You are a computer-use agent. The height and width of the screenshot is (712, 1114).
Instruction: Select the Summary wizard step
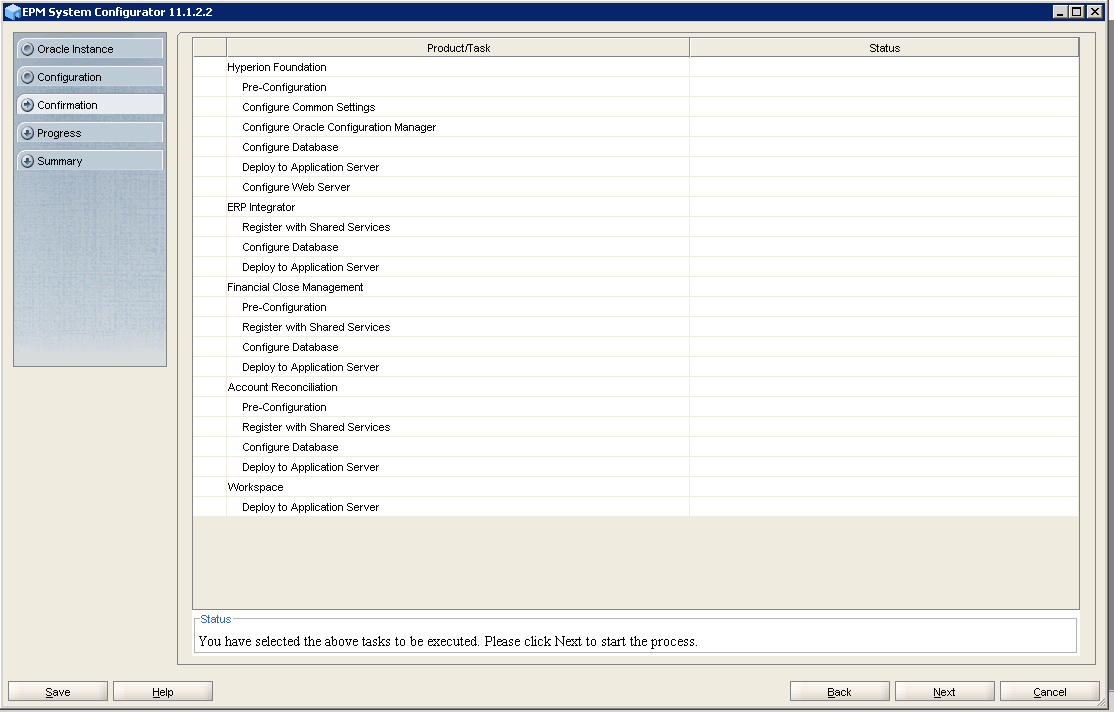[90, 161]
